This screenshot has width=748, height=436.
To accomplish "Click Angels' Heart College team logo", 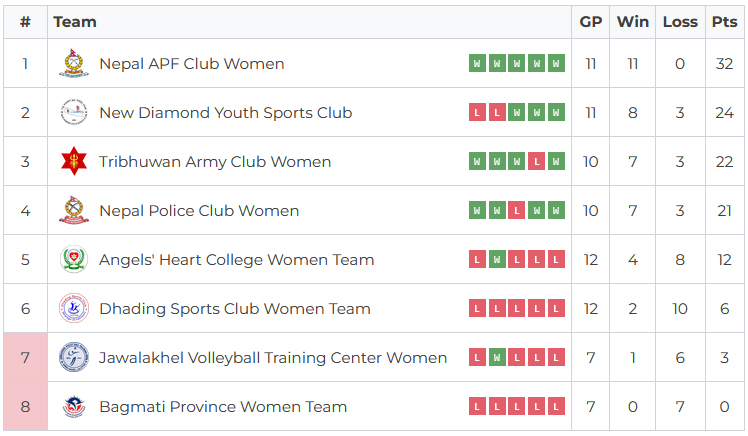I will pyautogui.click(x=73, y=260).
